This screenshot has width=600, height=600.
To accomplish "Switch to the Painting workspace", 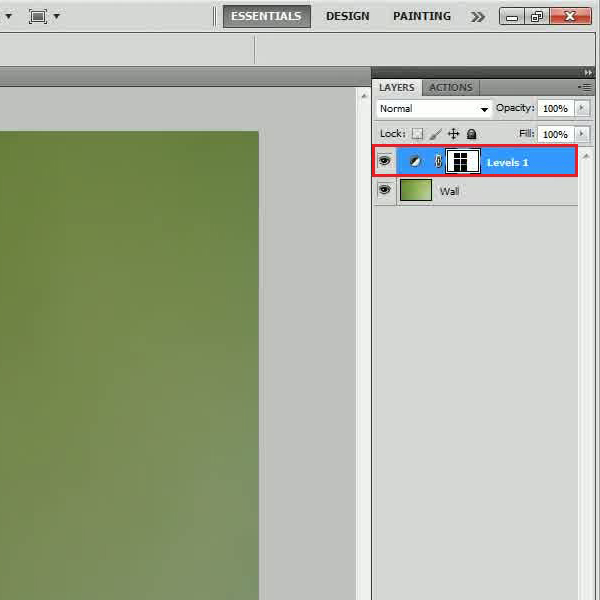I will pos(422,16).
